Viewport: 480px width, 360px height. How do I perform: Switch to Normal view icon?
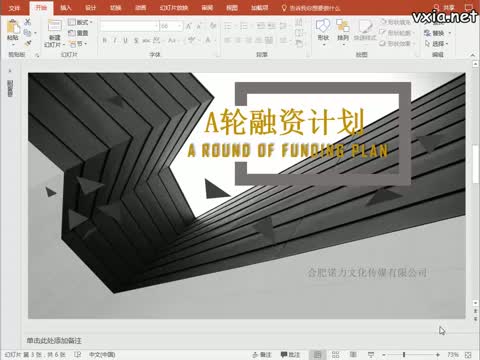coord(317,354)
